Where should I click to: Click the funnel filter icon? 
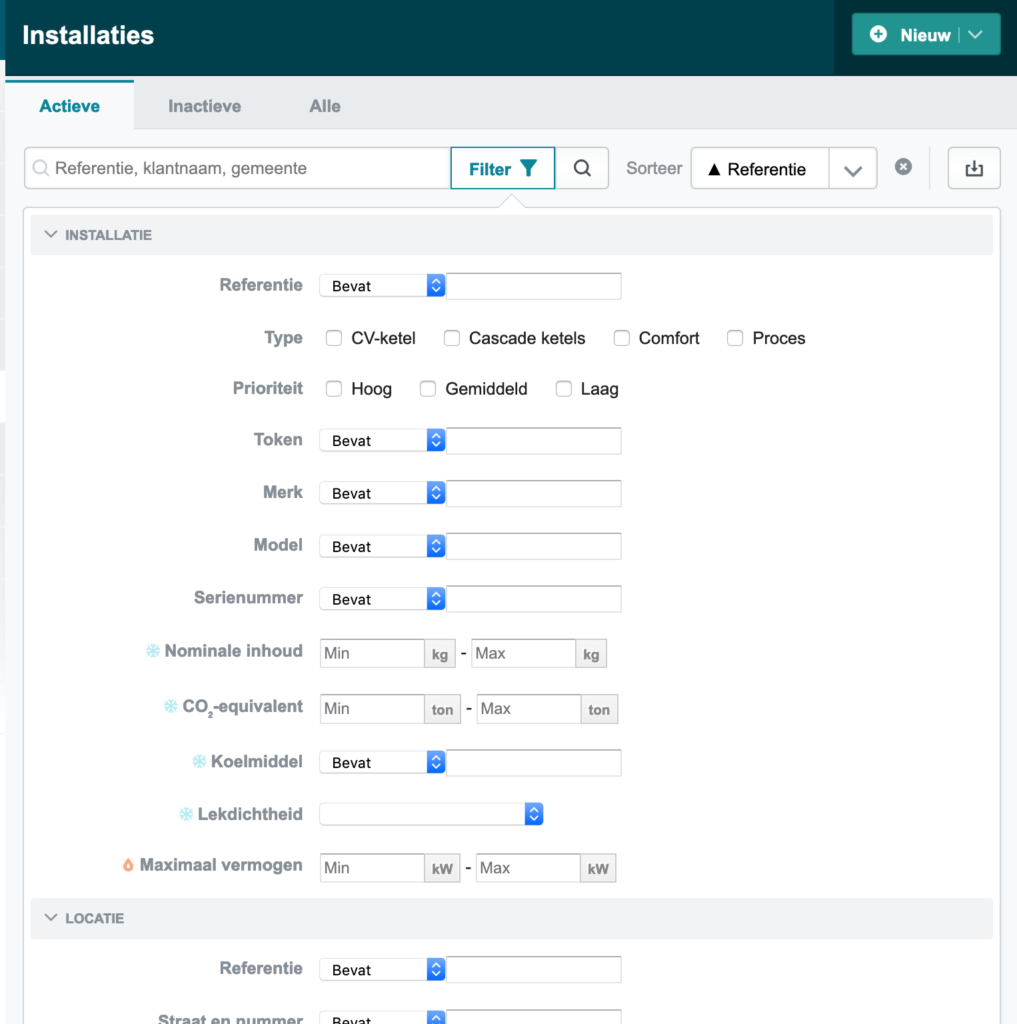528,168
